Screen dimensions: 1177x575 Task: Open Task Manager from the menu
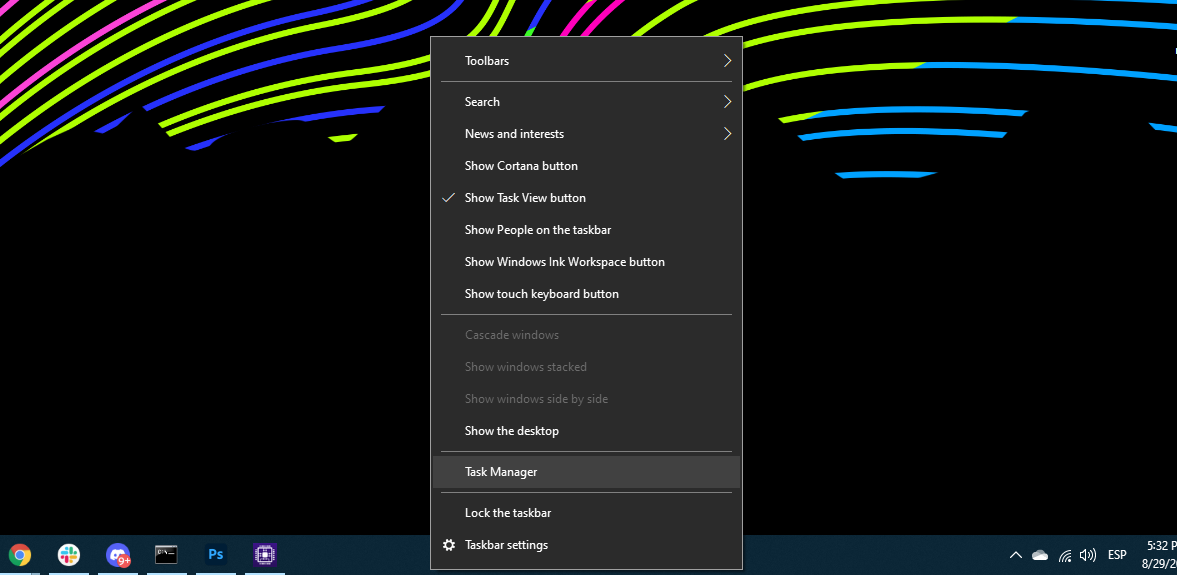586,472
